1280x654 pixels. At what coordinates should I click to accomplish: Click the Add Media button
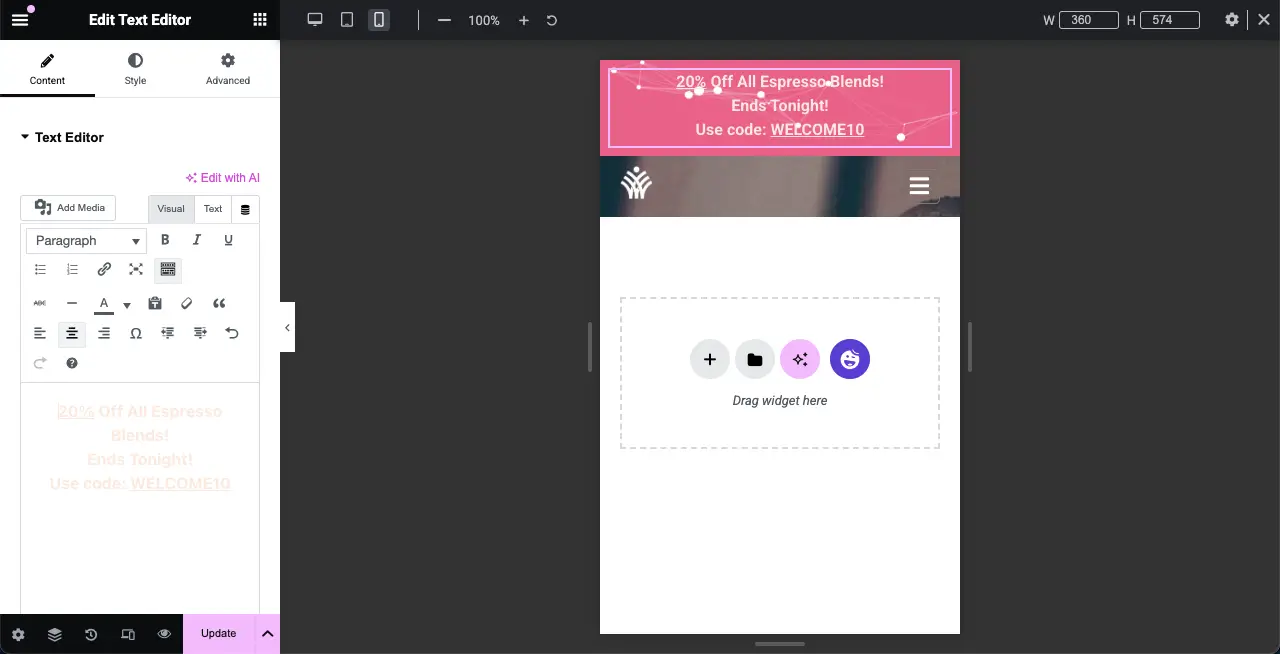tap(69, 208)
